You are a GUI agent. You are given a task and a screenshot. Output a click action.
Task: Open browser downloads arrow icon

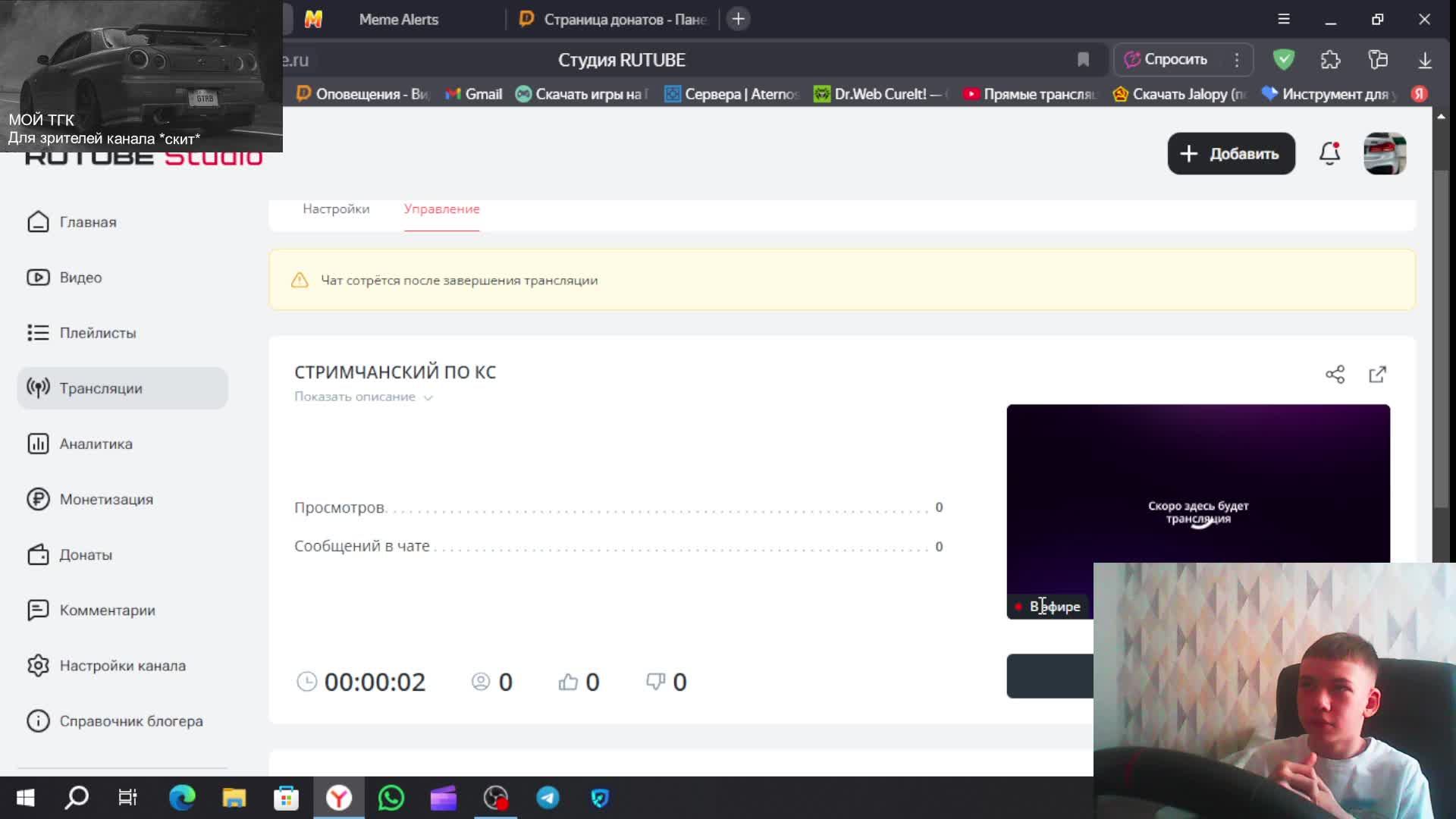tap(1425, 60)
